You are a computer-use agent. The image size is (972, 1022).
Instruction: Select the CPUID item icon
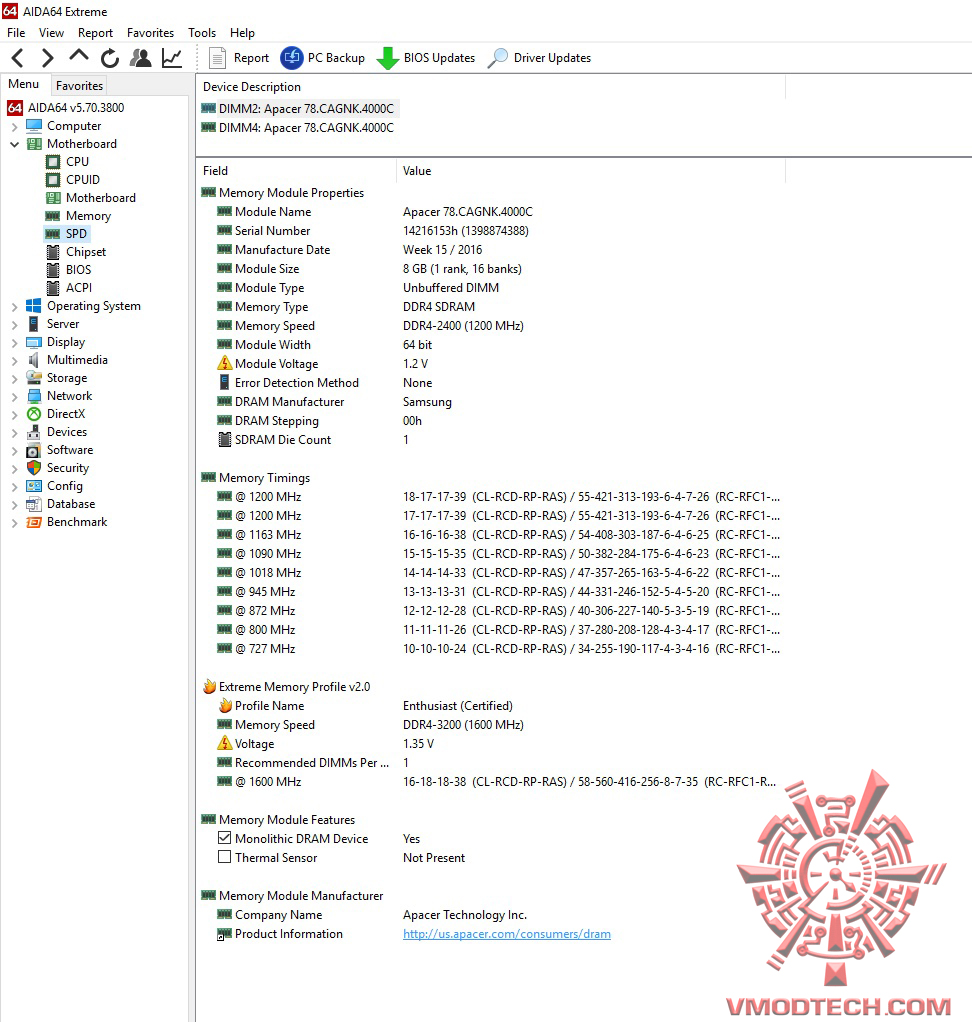(x=53, y=180)
